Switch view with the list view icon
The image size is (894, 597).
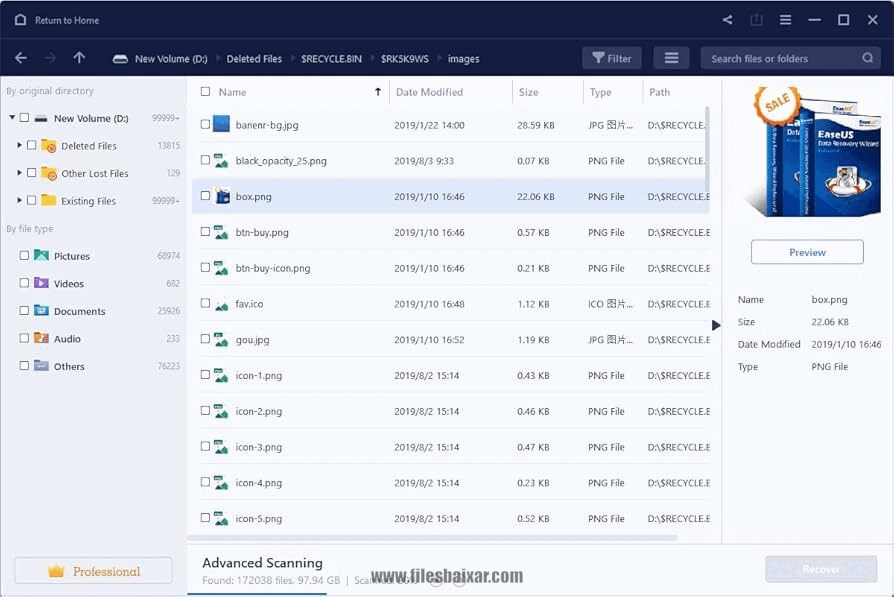click(x=671, y=58)
